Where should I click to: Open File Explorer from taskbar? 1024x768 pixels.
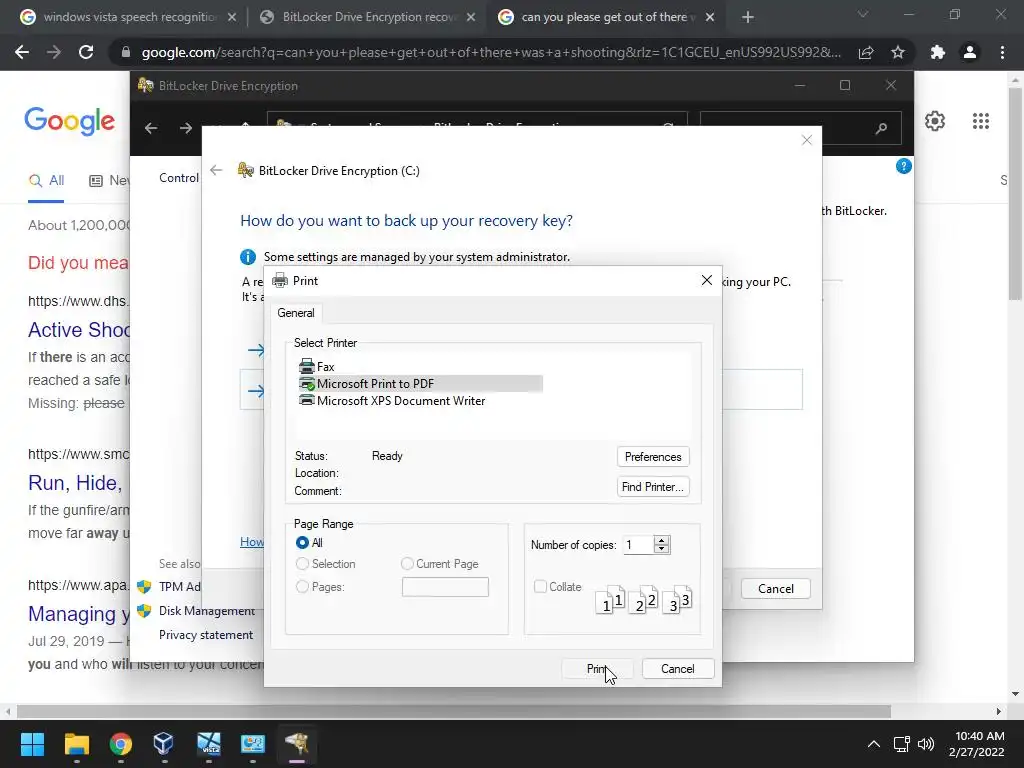pos(76,744)
